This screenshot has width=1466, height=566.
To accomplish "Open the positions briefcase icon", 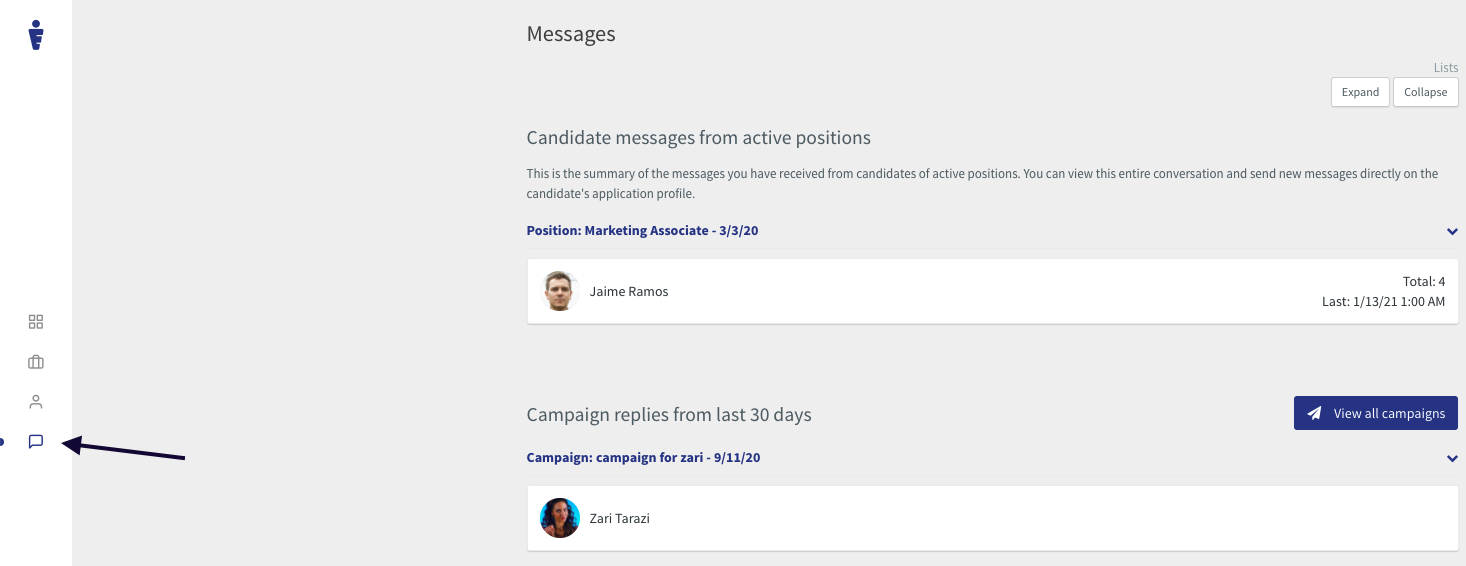I will point(36,362).
